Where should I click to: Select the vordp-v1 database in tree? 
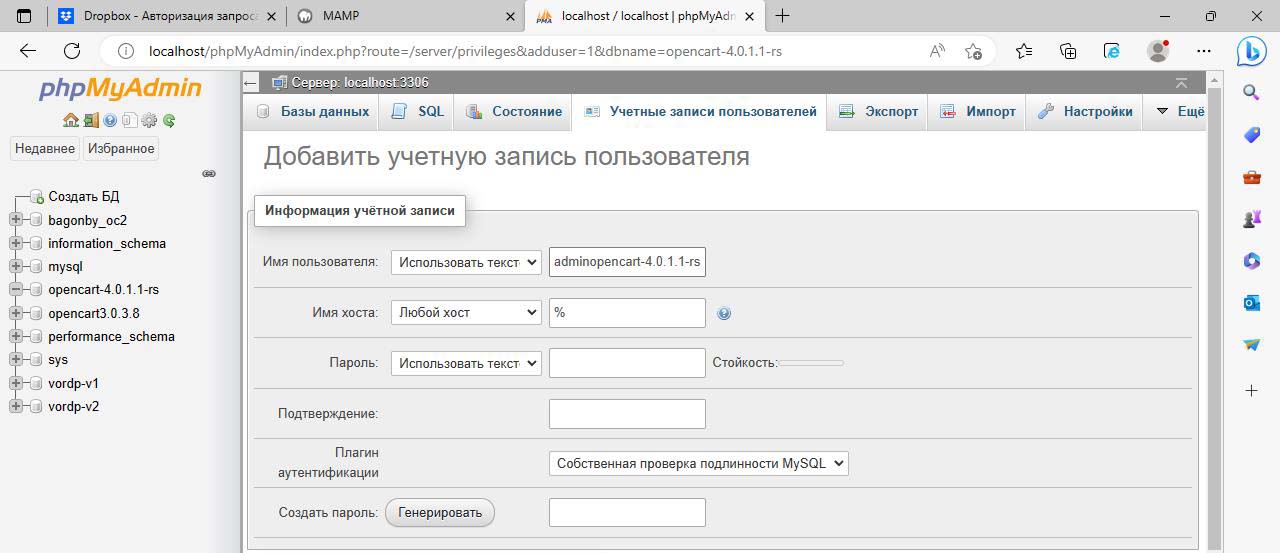tap(73, 383)
